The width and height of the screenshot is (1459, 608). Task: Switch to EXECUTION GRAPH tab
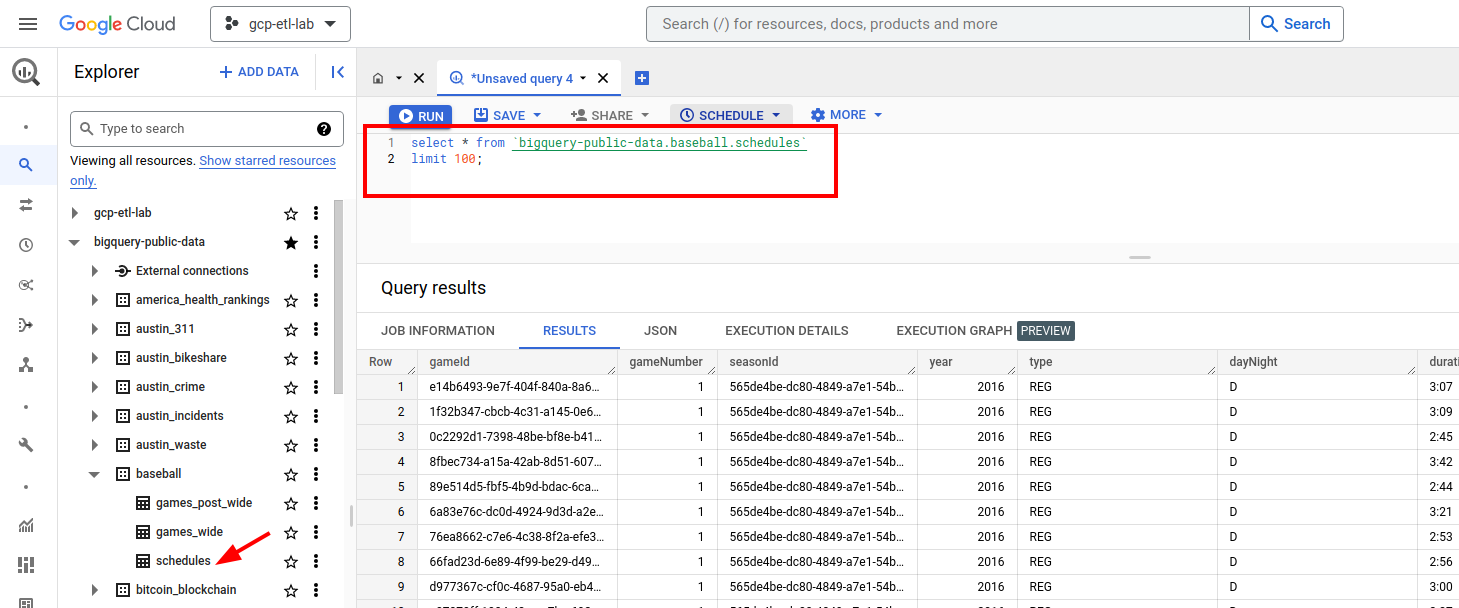[955, 331]
